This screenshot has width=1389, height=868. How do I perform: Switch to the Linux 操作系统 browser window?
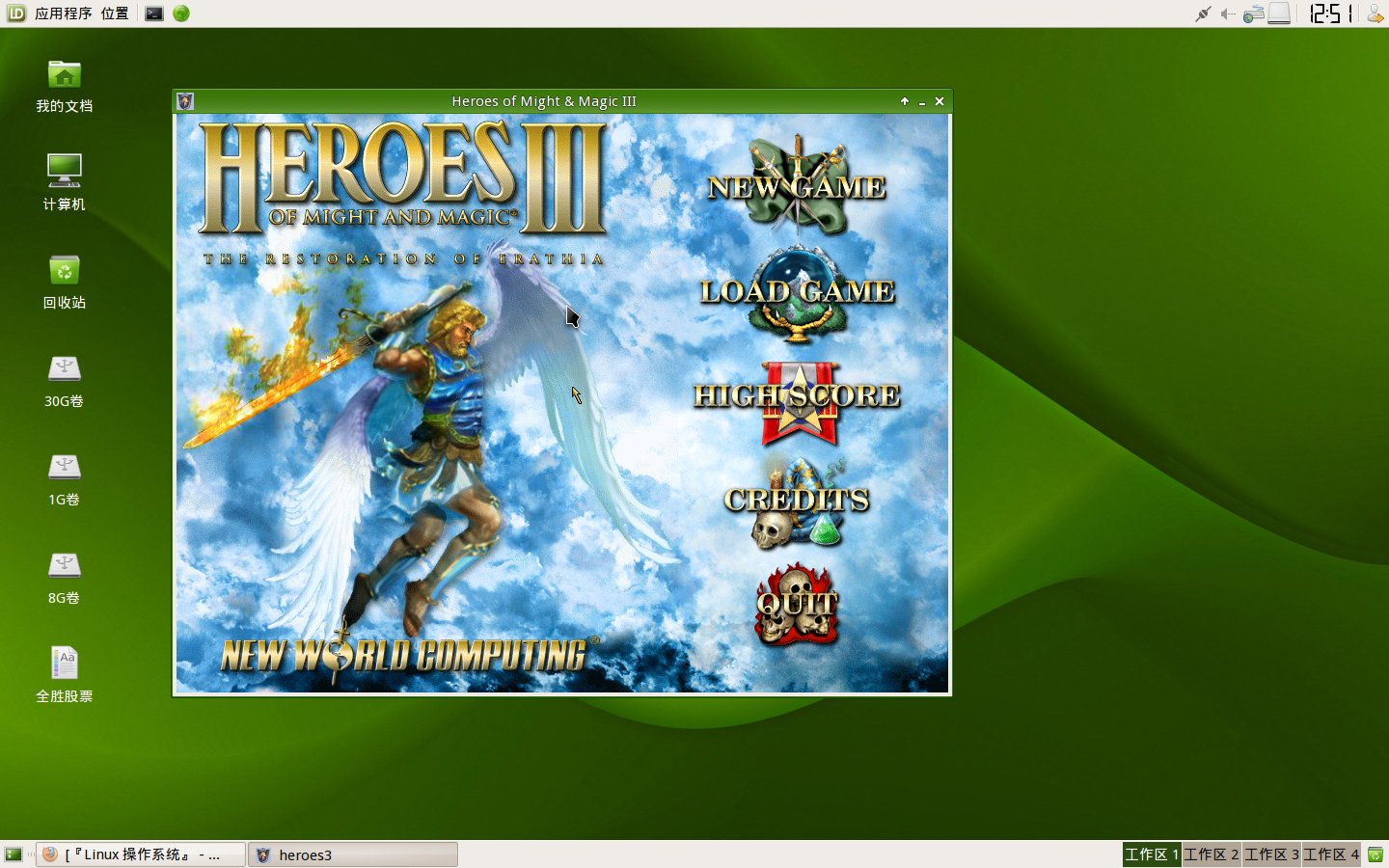141,854
